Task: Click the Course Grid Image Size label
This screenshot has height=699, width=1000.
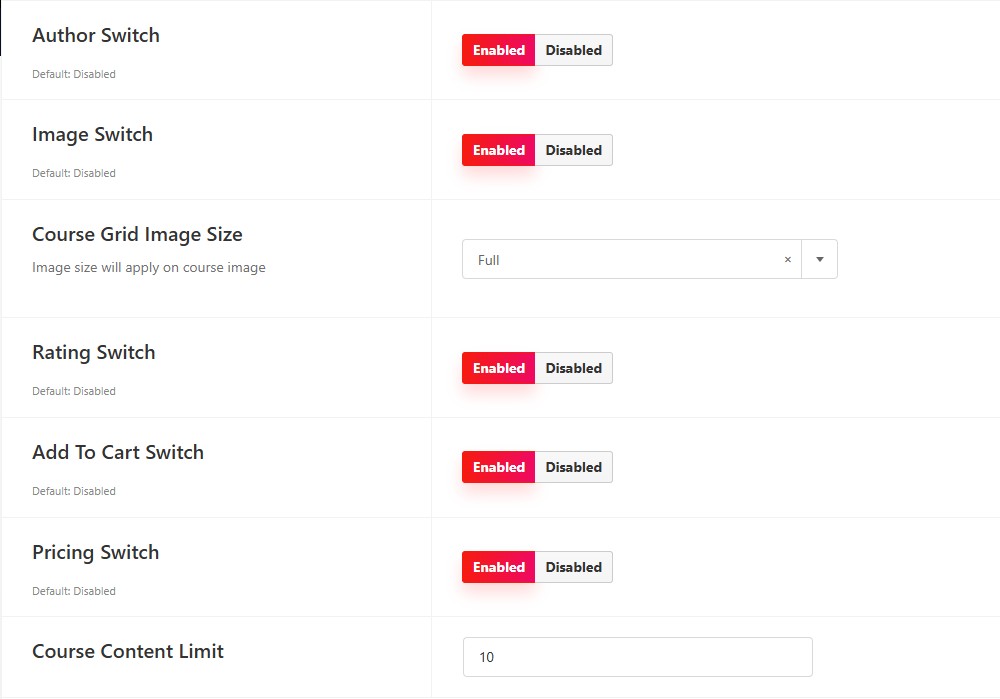Action: [137, 235]
